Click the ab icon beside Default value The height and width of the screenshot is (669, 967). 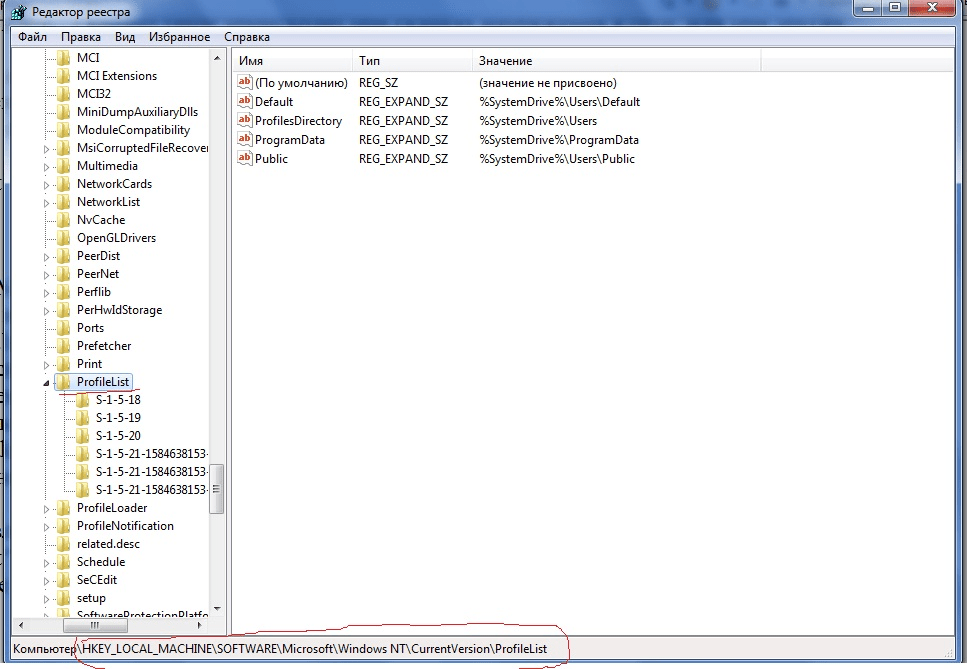(x=245, y=102)
